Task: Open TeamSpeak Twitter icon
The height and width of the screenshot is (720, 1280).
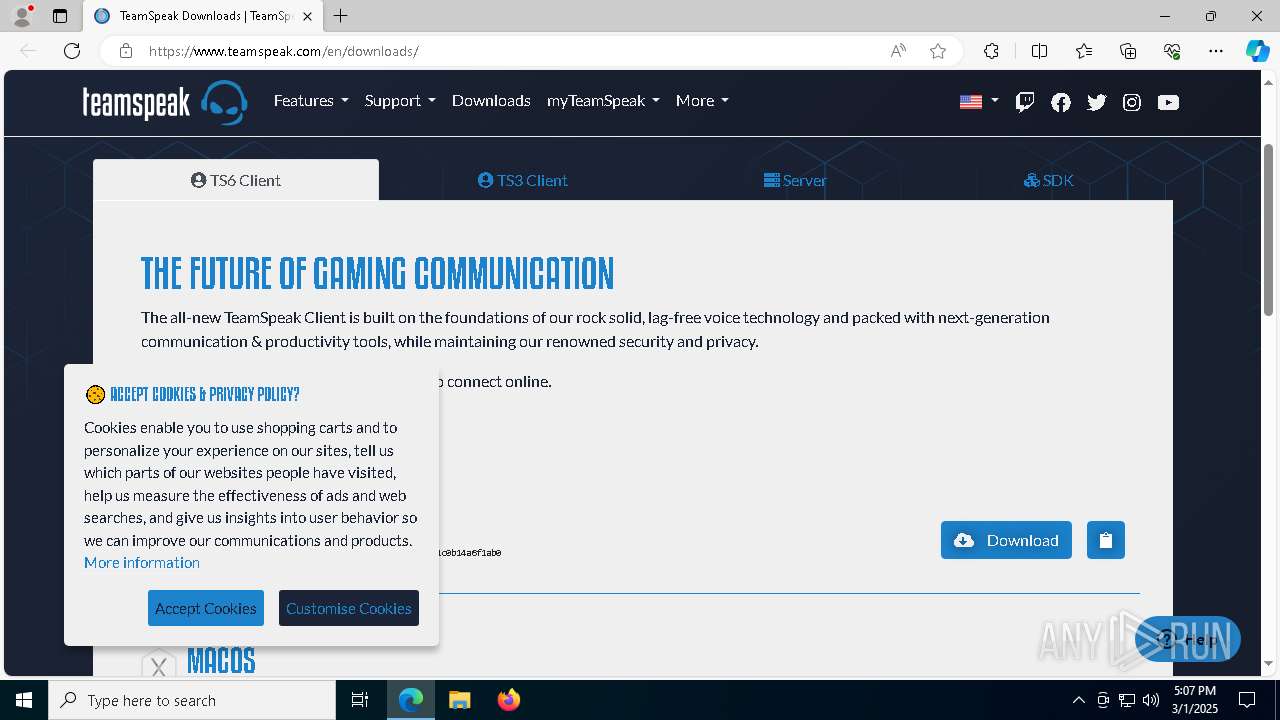Action: tap(1097, 102)
